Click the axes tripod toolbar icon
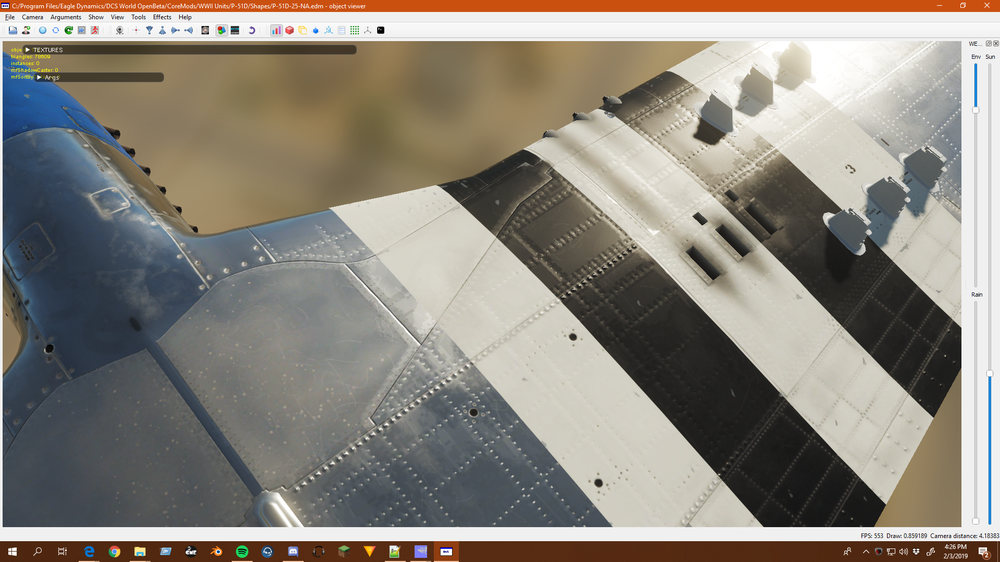1000x562 pixels. (367, 30)
